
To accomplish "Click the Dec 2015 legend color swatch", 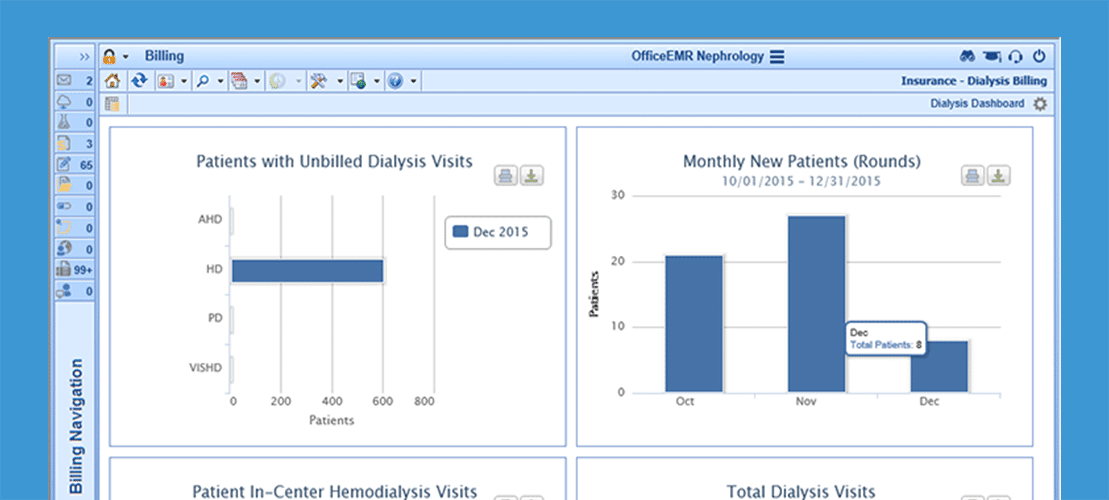I will (460, 232).
